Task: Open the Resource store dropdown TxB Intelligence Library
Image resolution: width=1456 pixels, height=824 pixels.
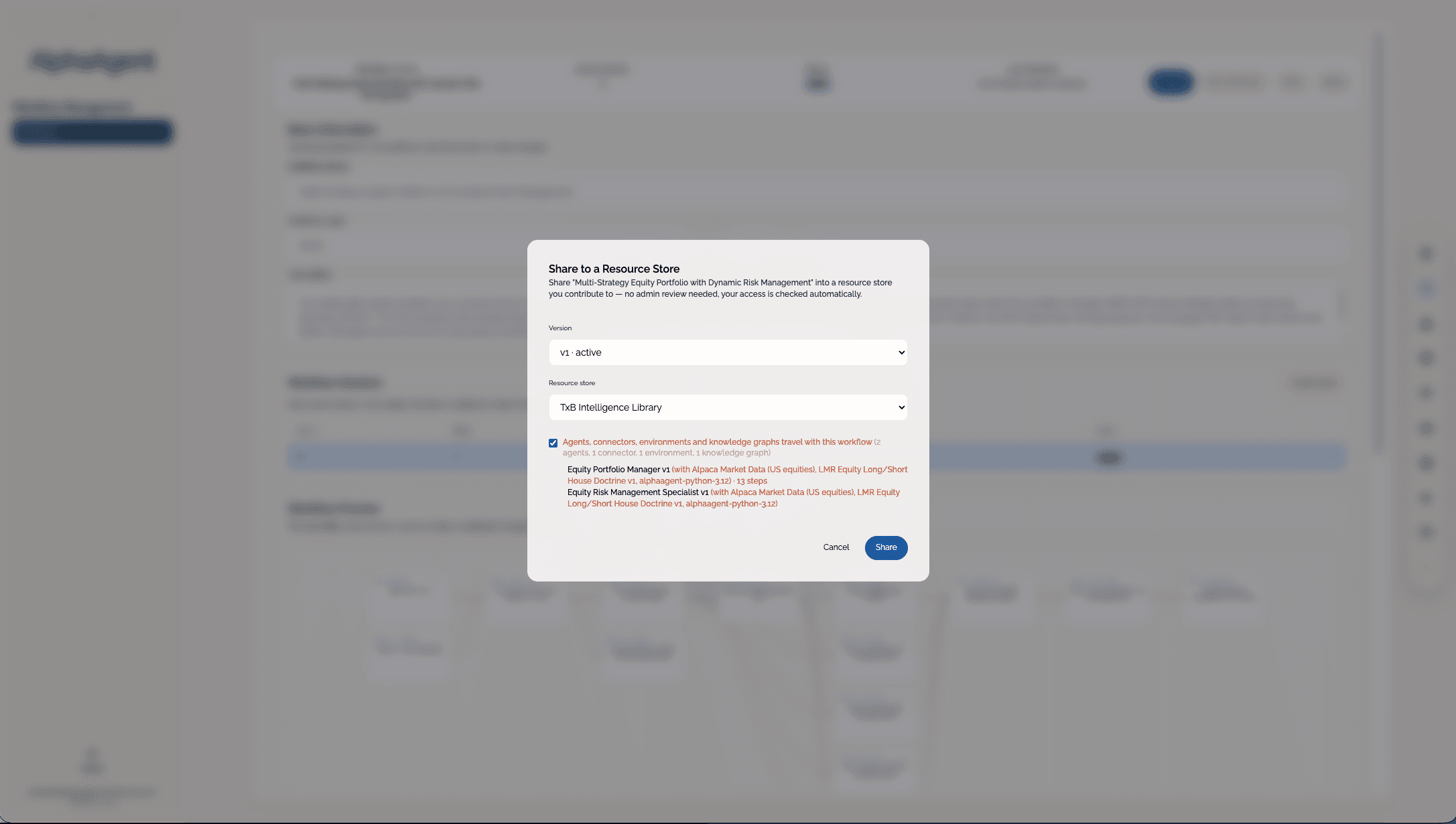Action: [x=728, y=407]
